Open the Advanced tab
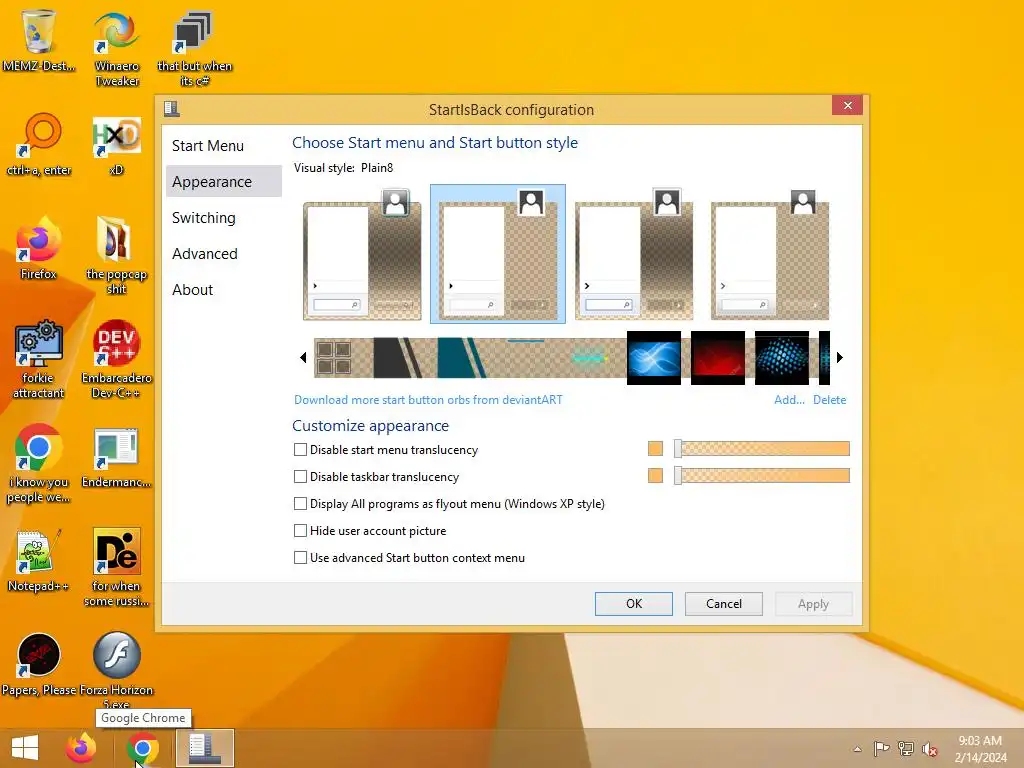The image size is (1024, 768). tap(224, 253)
